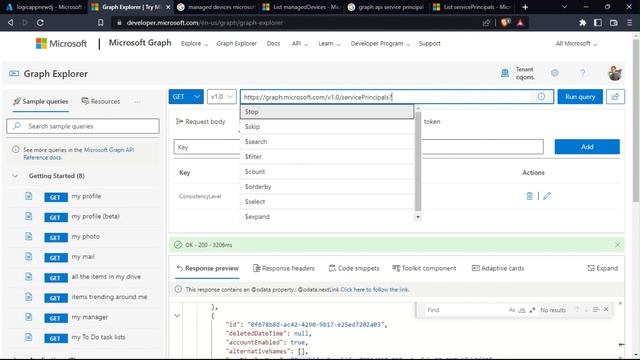Click the browser back arrow
Viewport: 640px width, 360px height.
click(10, 23)
